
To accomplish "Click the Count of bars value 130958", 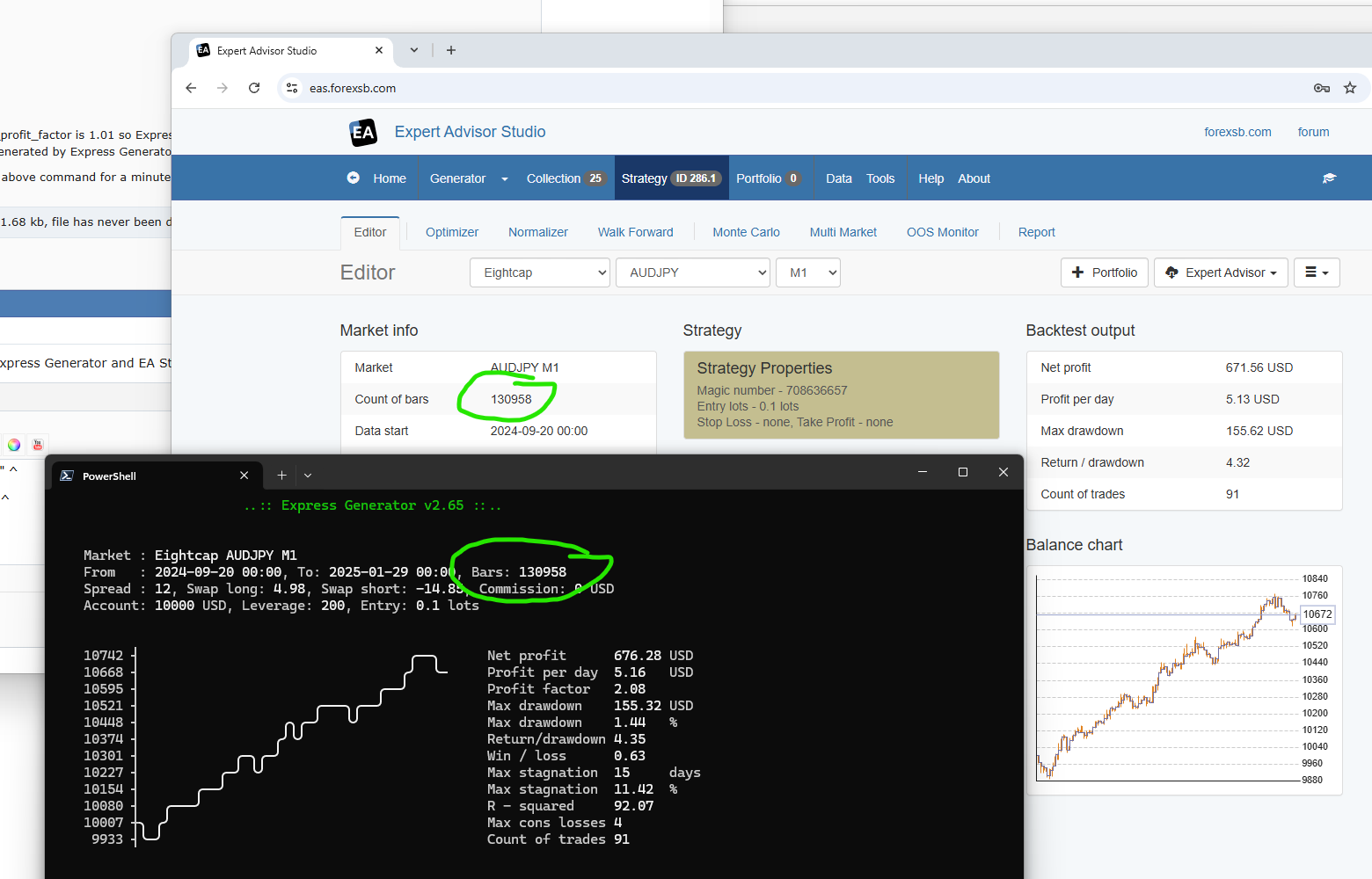I will 511,399.
